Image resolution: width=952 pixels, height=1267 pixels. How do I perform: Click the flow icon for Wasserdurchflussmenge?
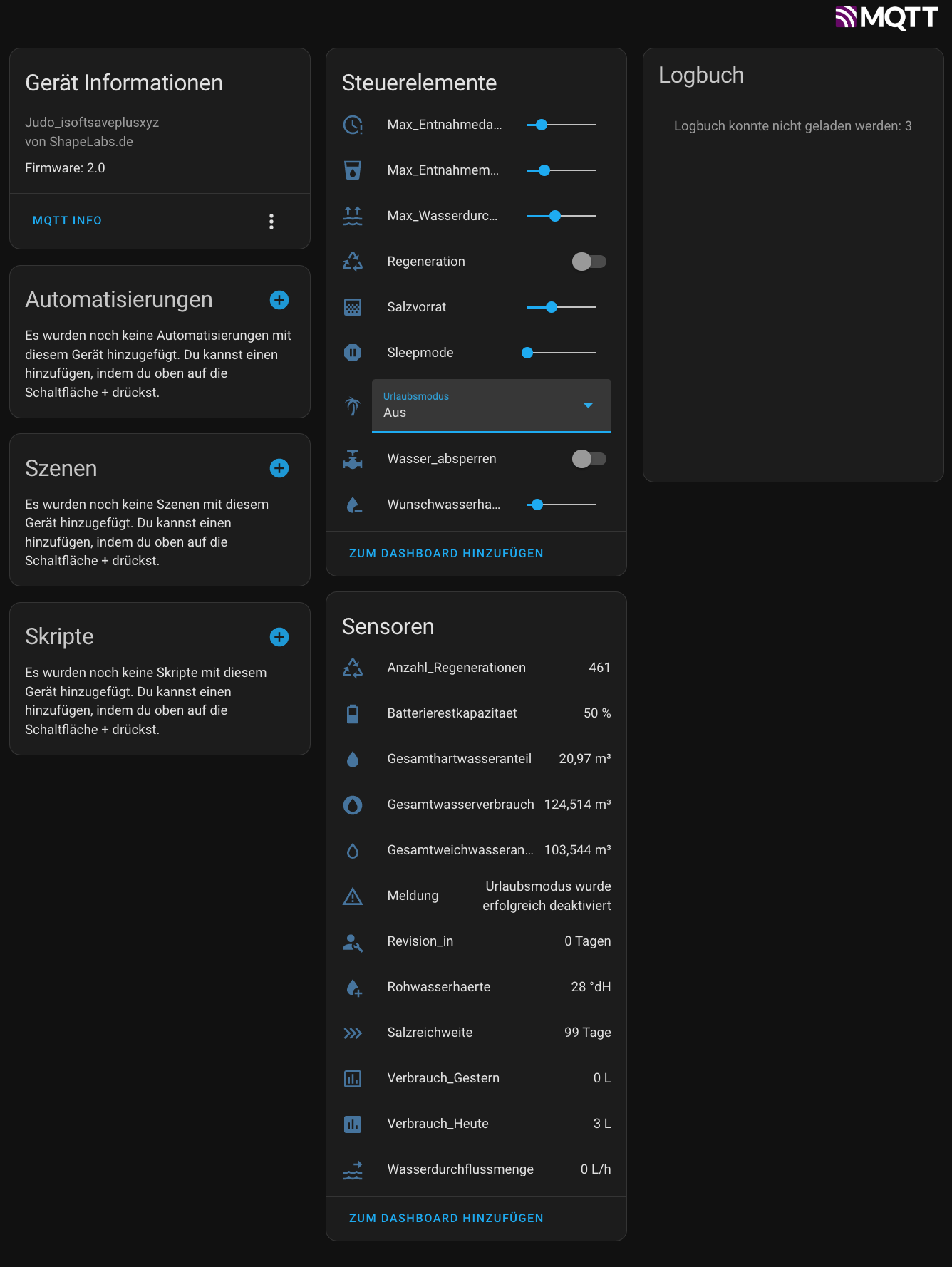[x=353, y=1169]
